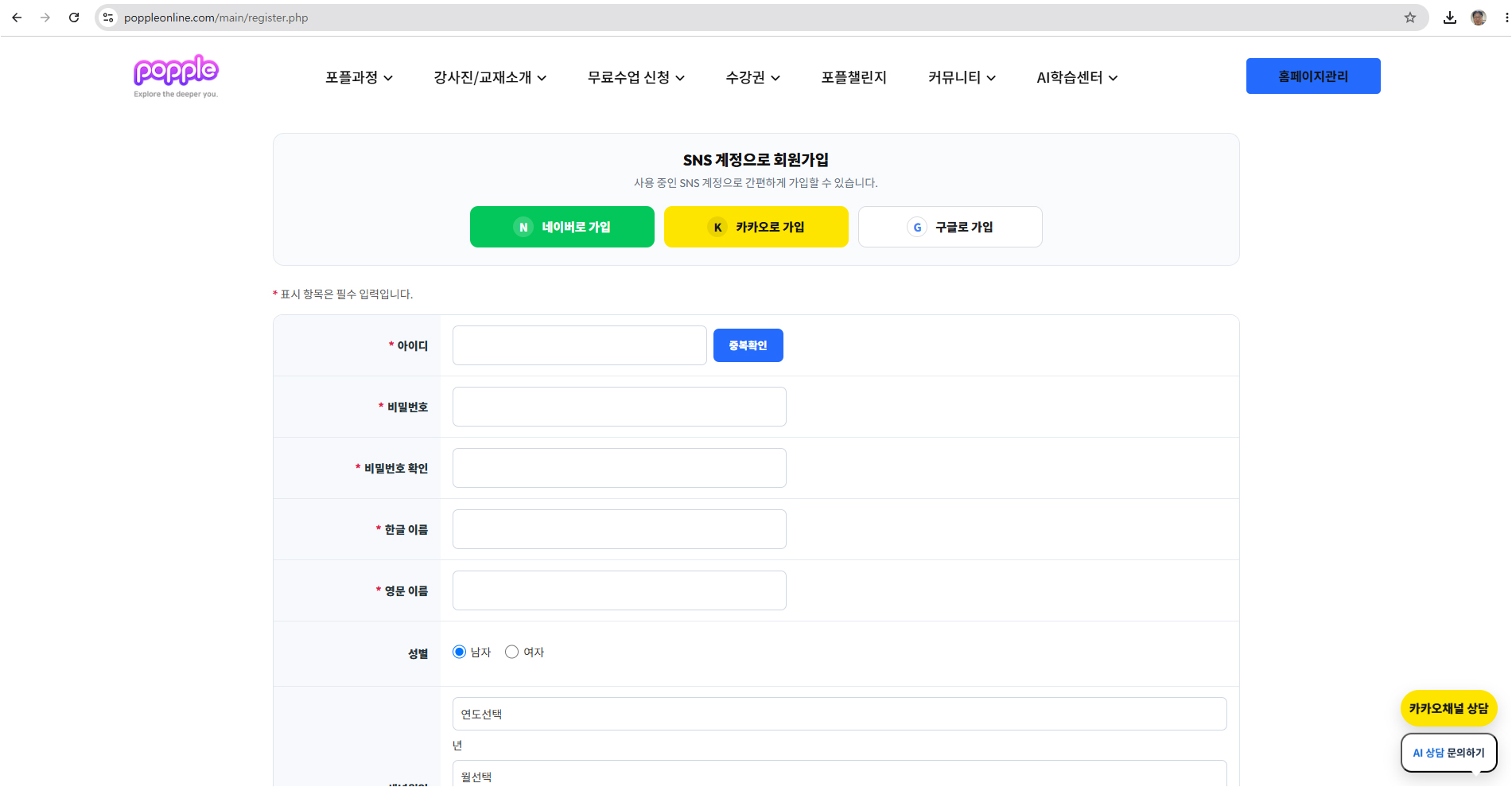
Task: Focus the 영문 이름 input field
Action: [x=620, y=590]
